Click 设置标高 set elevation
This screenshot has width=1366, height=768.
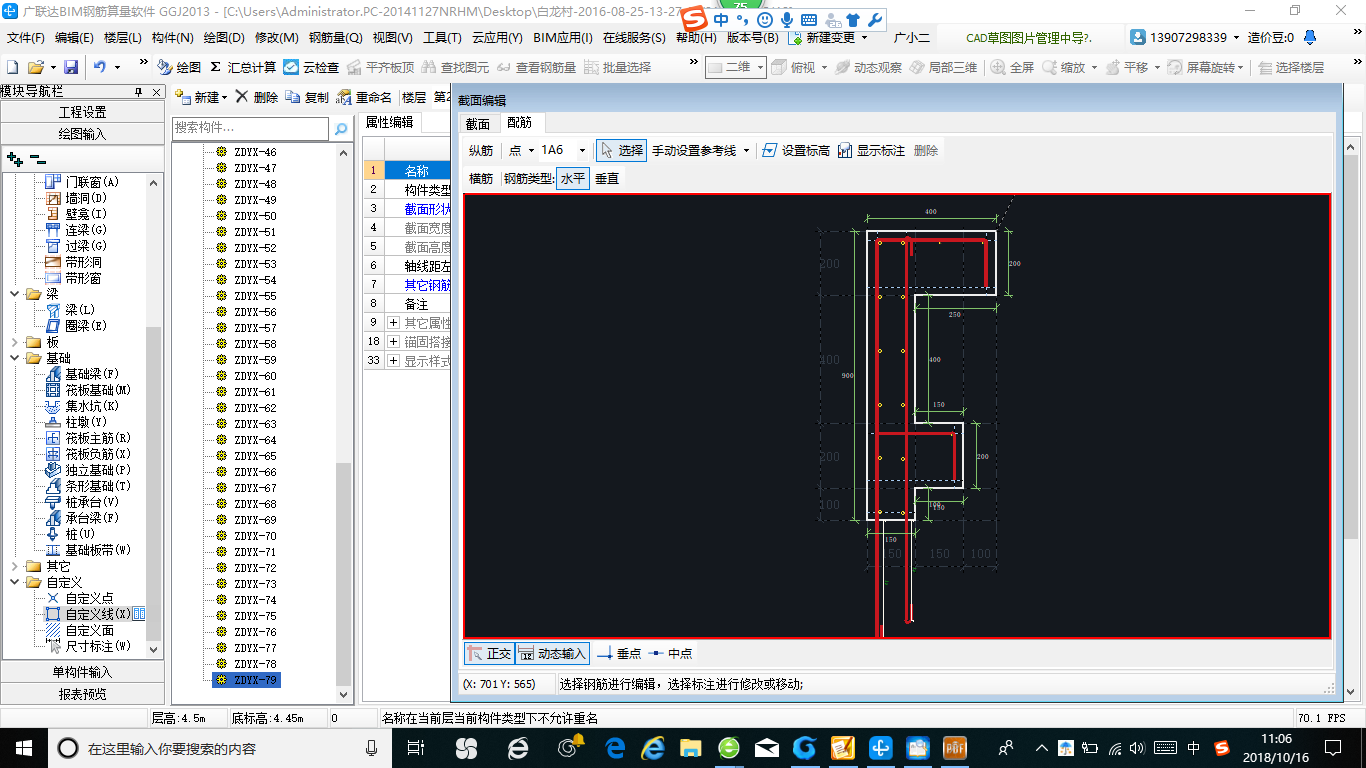pyautogui.click(x=795, y=150)
